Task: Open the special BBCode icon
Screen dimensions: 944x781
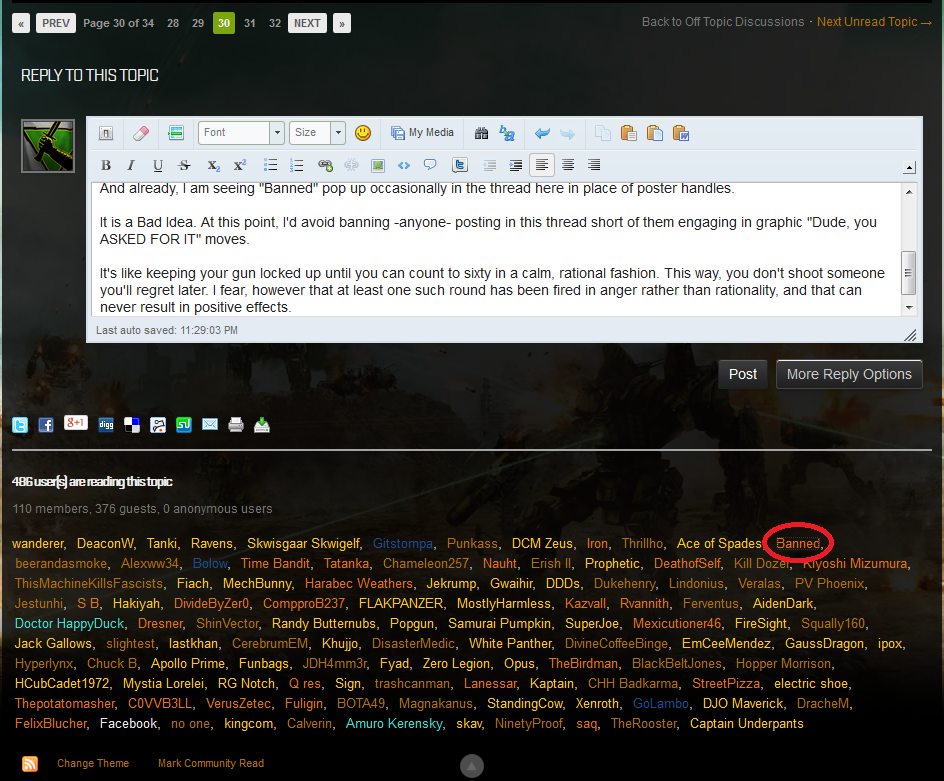Action: pyautogui.click(x=176, y=133)
